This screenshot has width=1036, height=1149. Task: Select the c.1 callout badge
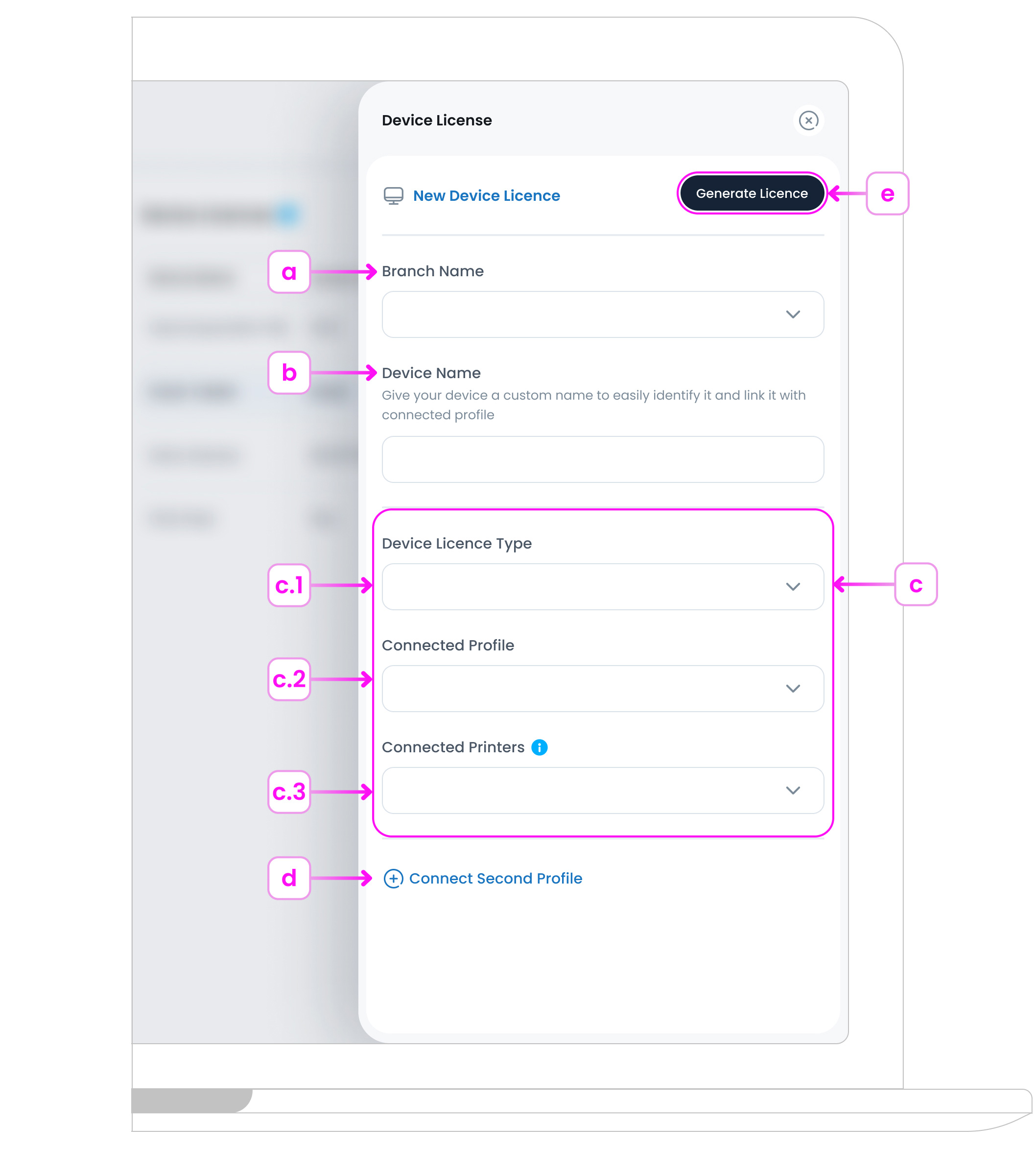tap(289, 585)
